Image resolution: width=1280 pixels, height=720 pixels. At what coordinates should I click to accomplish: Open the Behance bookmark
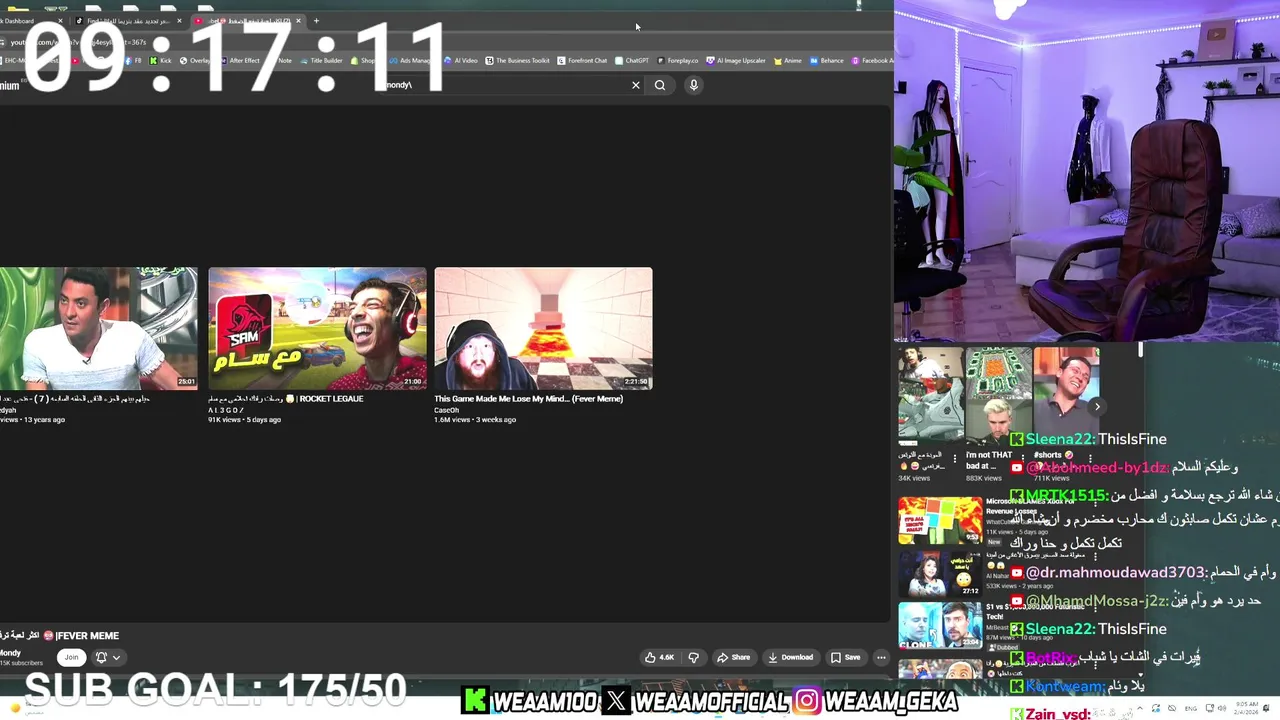click(x=827, y=60)
